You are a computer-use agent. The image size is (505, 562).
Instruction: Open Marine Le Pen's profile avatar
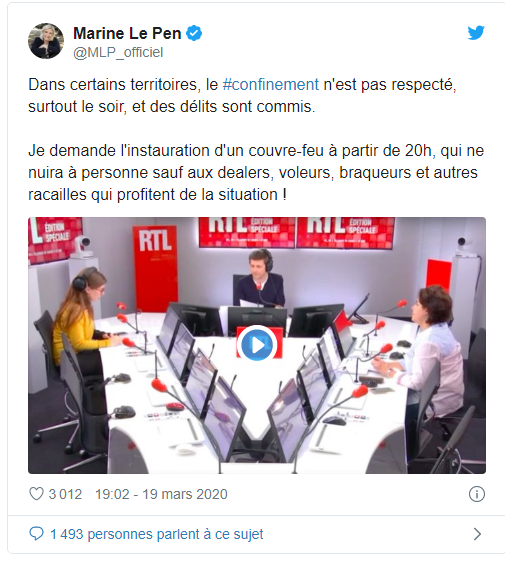pyautogui.click(x=46, y=41)
